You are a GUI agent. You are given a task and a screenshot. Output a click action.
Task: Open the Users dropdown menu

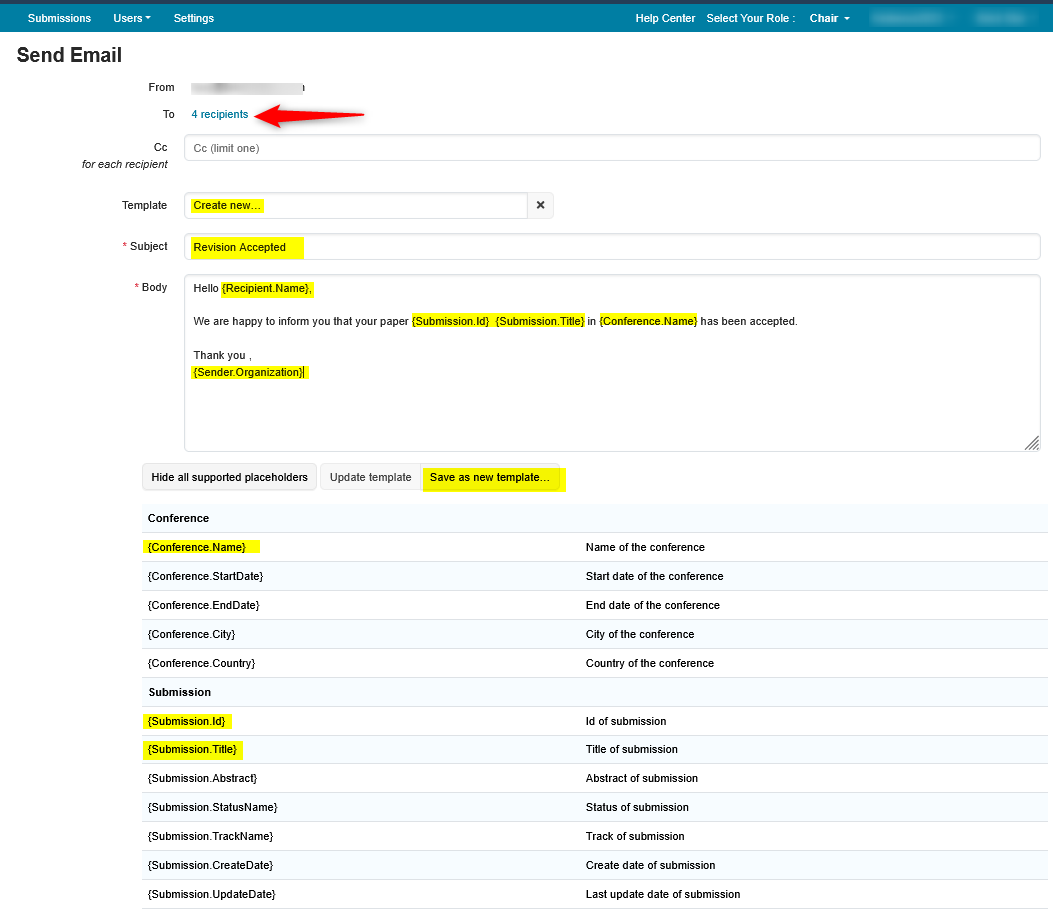[x=132, y=18]
